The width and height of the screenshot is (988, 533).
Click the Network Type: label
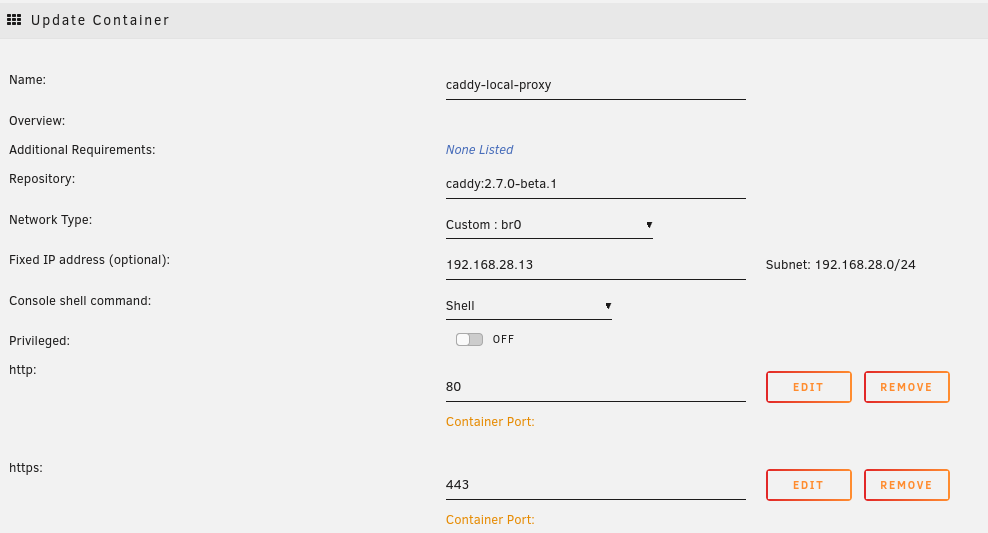coord(50,220)
